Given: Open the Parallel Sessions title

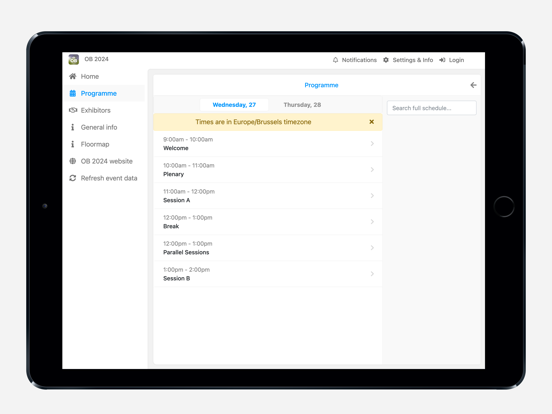Looking at the screenshot, I should tap(186, 252).
